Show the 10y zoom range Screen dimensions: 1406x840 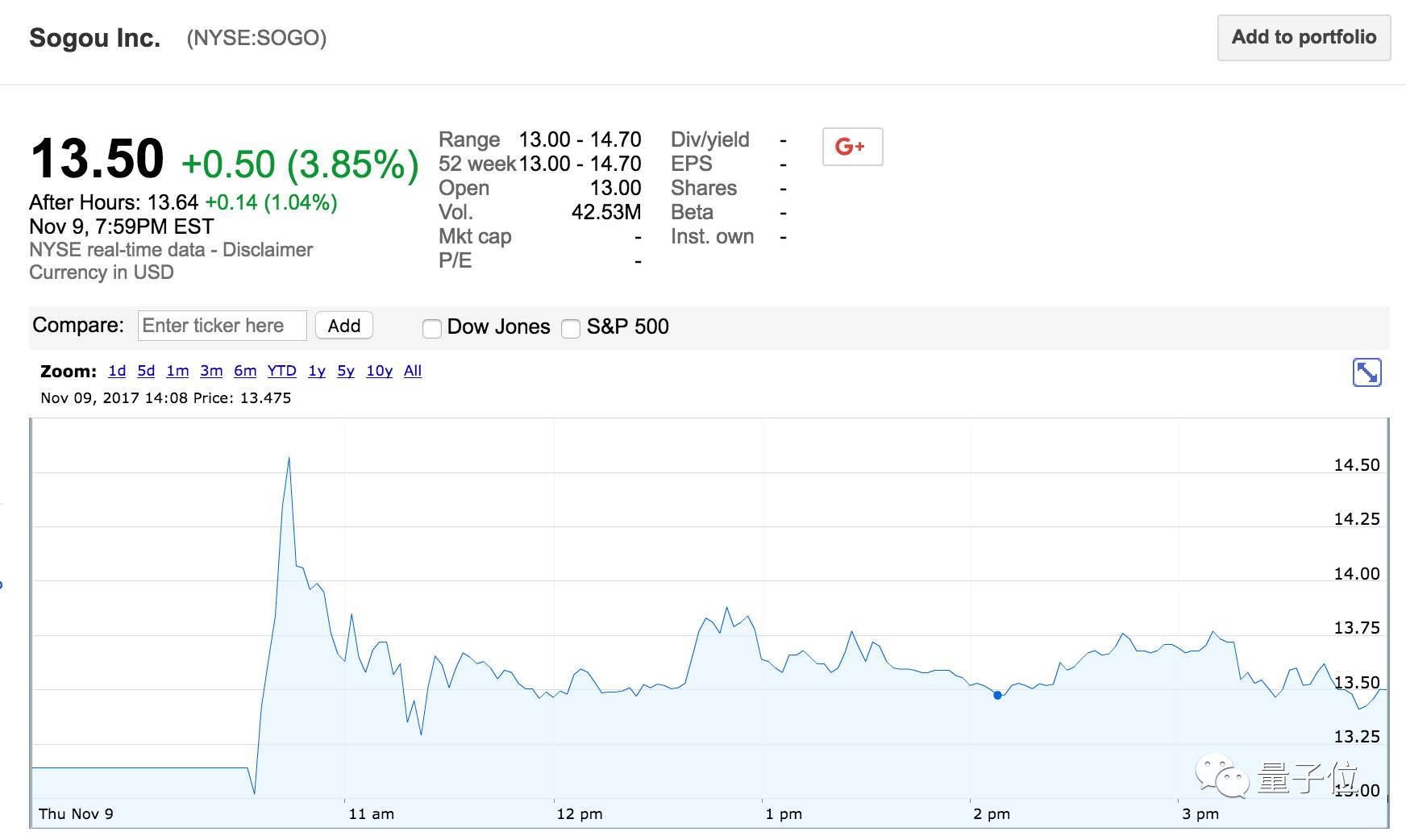click(379, 371)
